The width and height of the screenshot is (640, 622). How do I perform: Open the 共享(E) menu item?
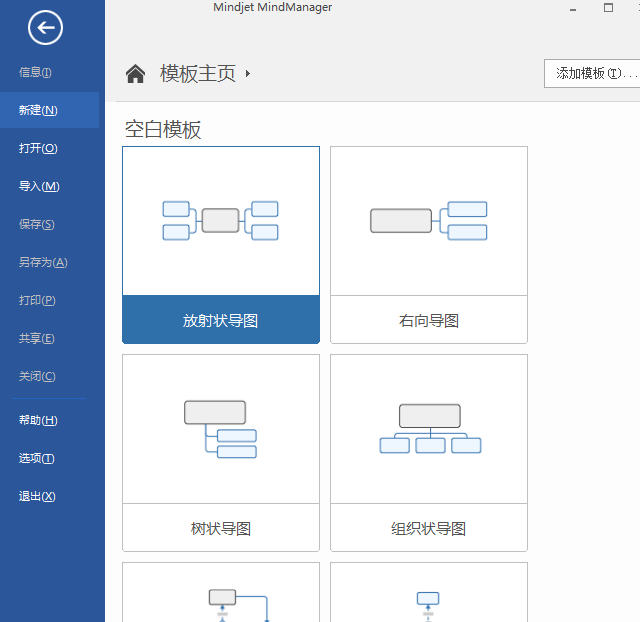click(x=36, y=338)
